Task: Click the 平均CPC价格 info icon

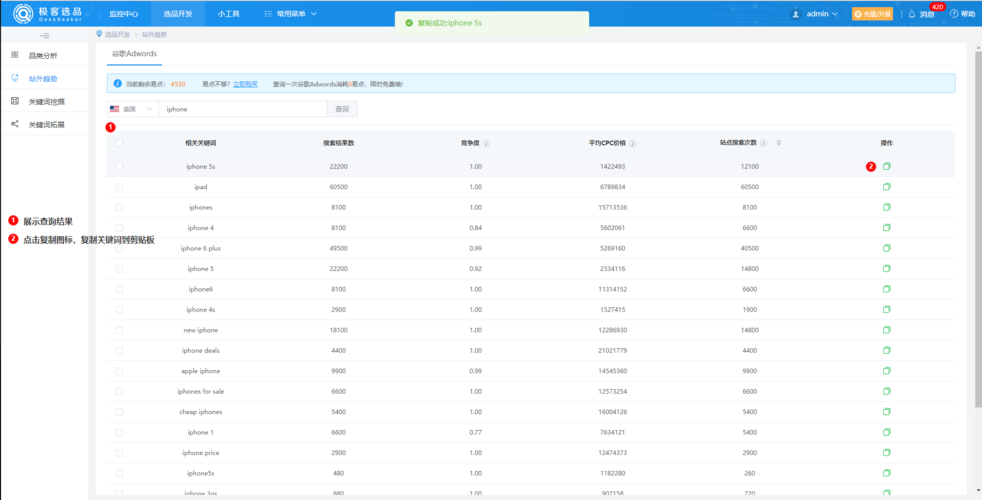Action: click(633, 143)
